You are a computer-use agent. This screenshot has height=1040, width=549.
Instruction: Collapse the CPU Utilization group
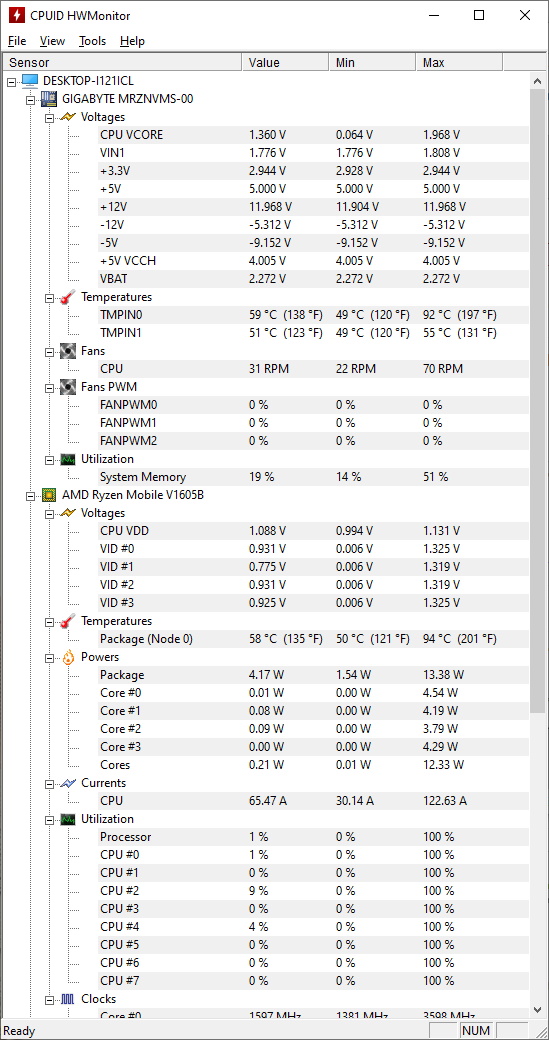[x=49, y=820]
